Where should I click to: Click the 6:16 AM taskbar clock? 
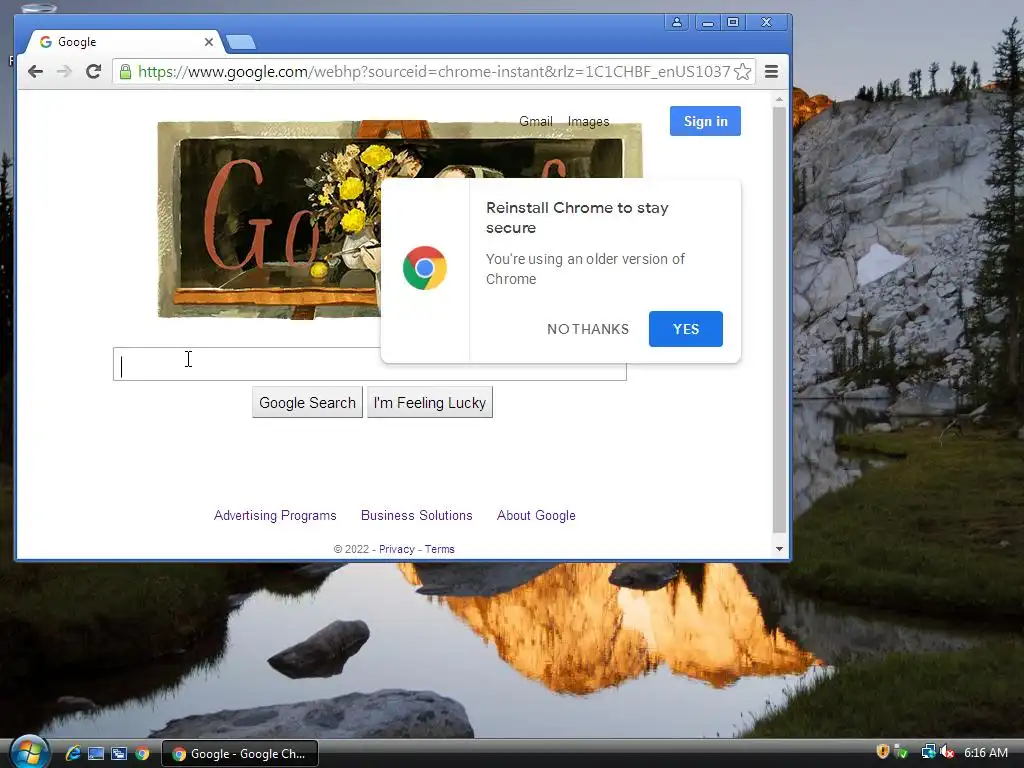tap(985, 752)
